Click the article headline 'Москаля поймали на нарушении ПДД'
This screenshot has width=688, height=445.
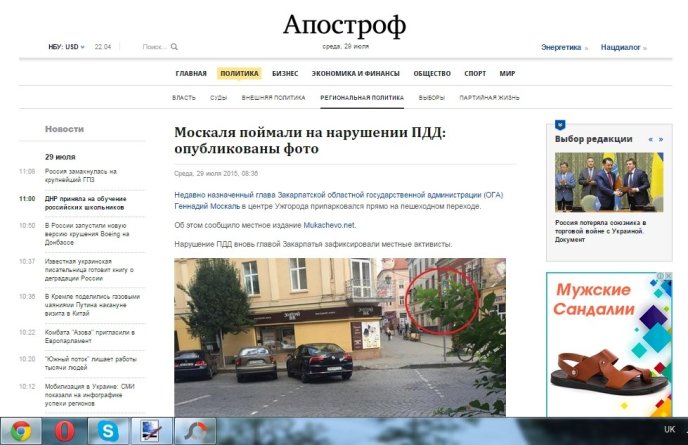(x=310, y=140)
